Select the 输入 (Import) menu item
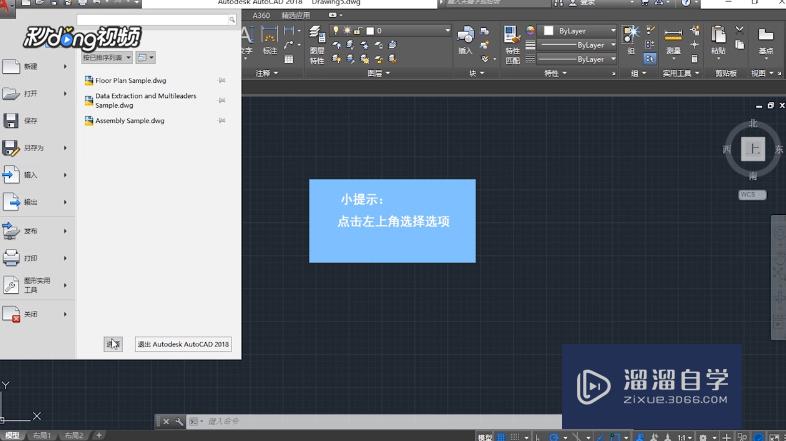 [x=37, y=175]
